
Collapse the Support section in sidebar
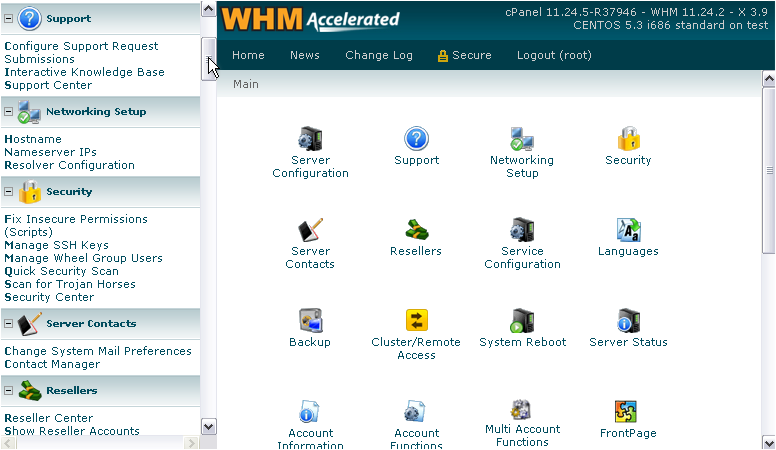(x=9, y=18)
